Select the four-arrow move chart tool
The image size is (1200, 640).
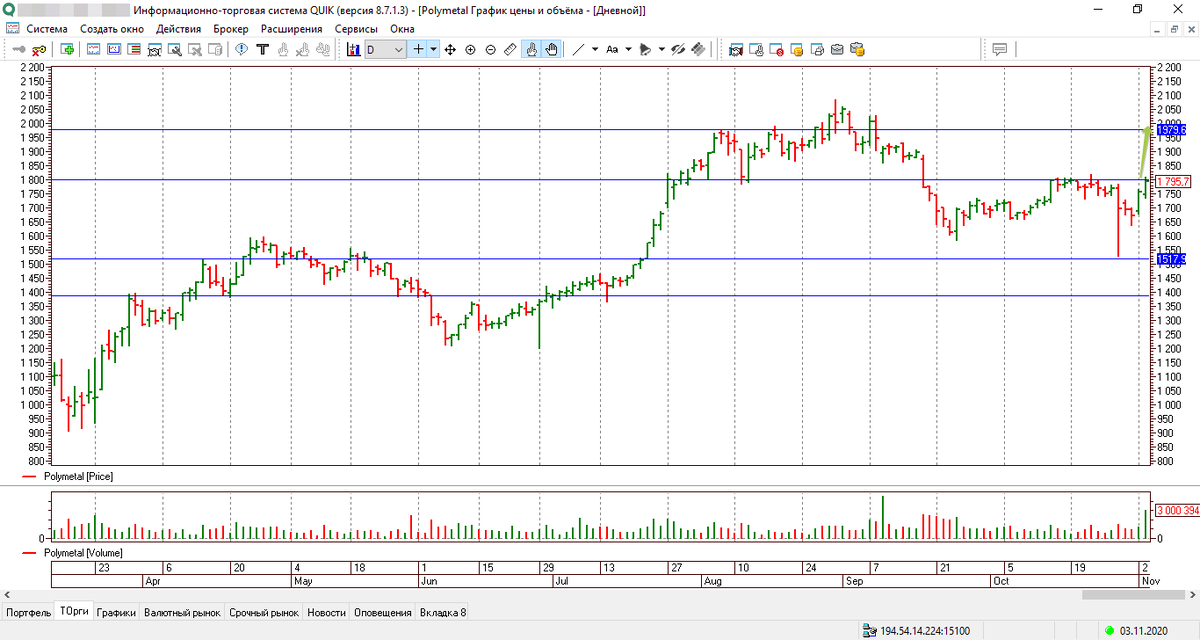(450, 49)
